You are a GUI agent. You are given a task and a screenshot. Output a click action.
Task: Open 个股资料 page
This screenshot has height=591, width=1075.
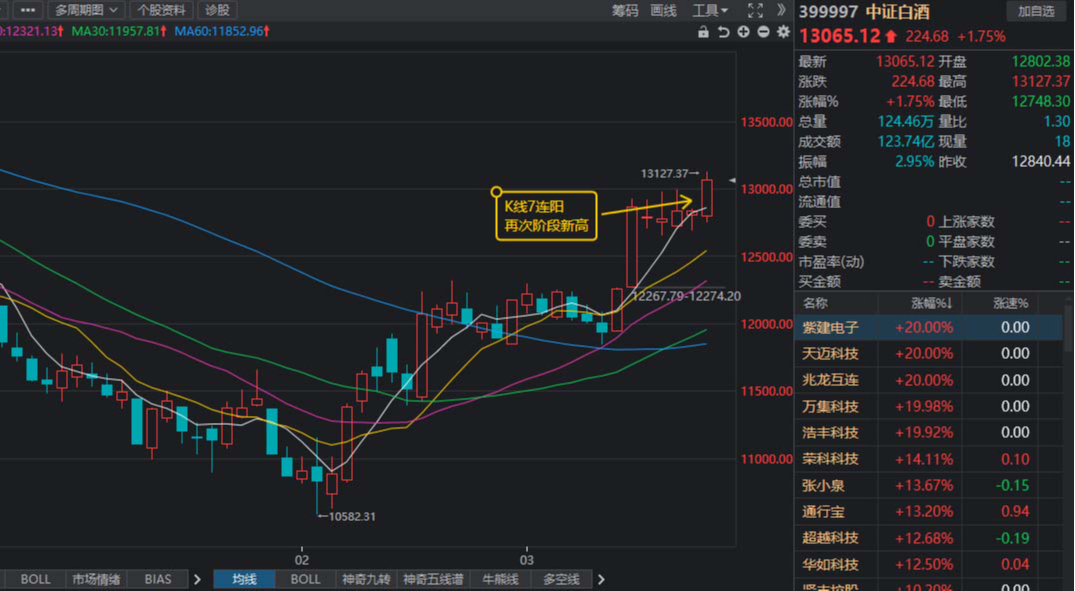coord(161,10)
